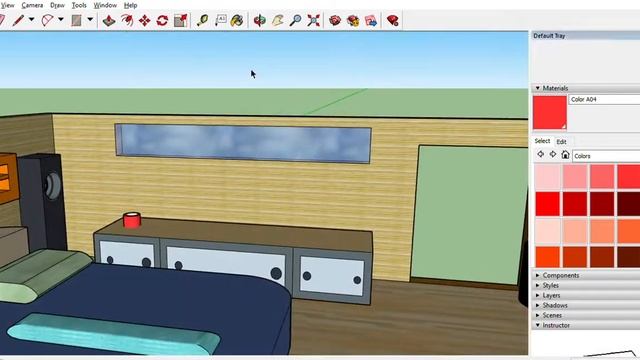Viewport: 640px width, 360px height.
Task: Choose the Text label tool
Action: pyautogui.click(x=220, y=20)
